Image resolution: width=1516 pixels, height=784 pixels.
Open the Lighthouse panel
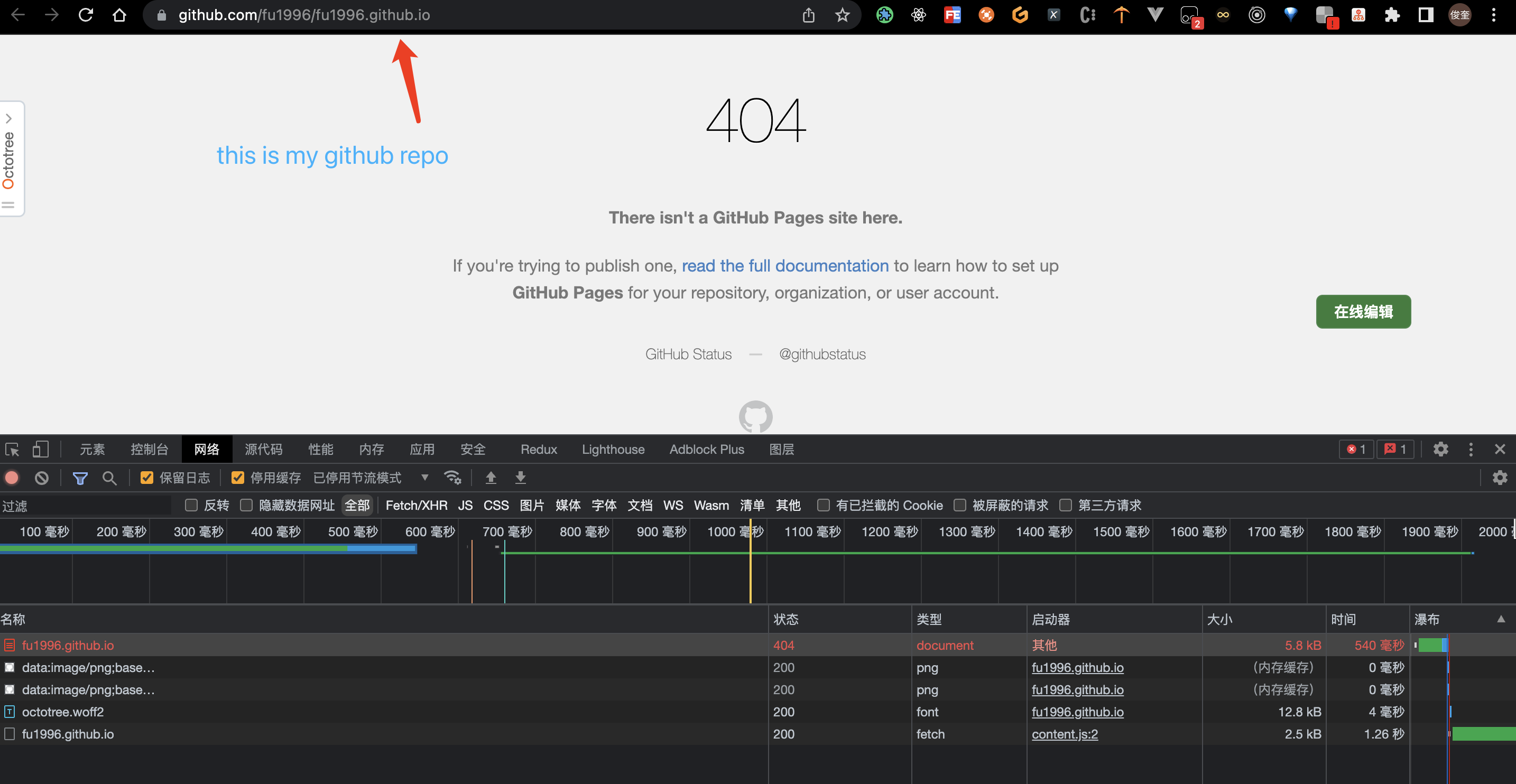tap(613, 449)
